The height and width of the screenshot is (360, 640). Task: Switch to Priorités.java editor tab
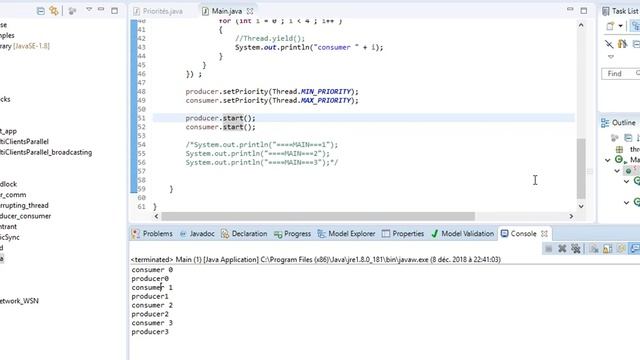[x=158, y=11]
